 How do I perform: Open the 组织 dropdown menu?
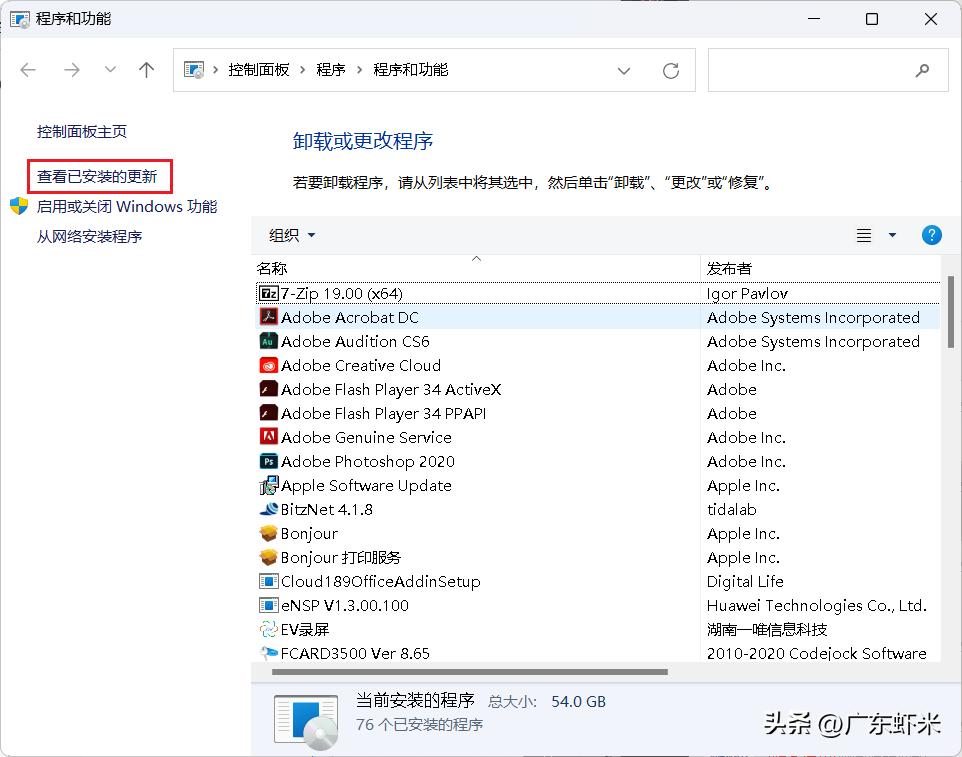(x=290, y=235)
